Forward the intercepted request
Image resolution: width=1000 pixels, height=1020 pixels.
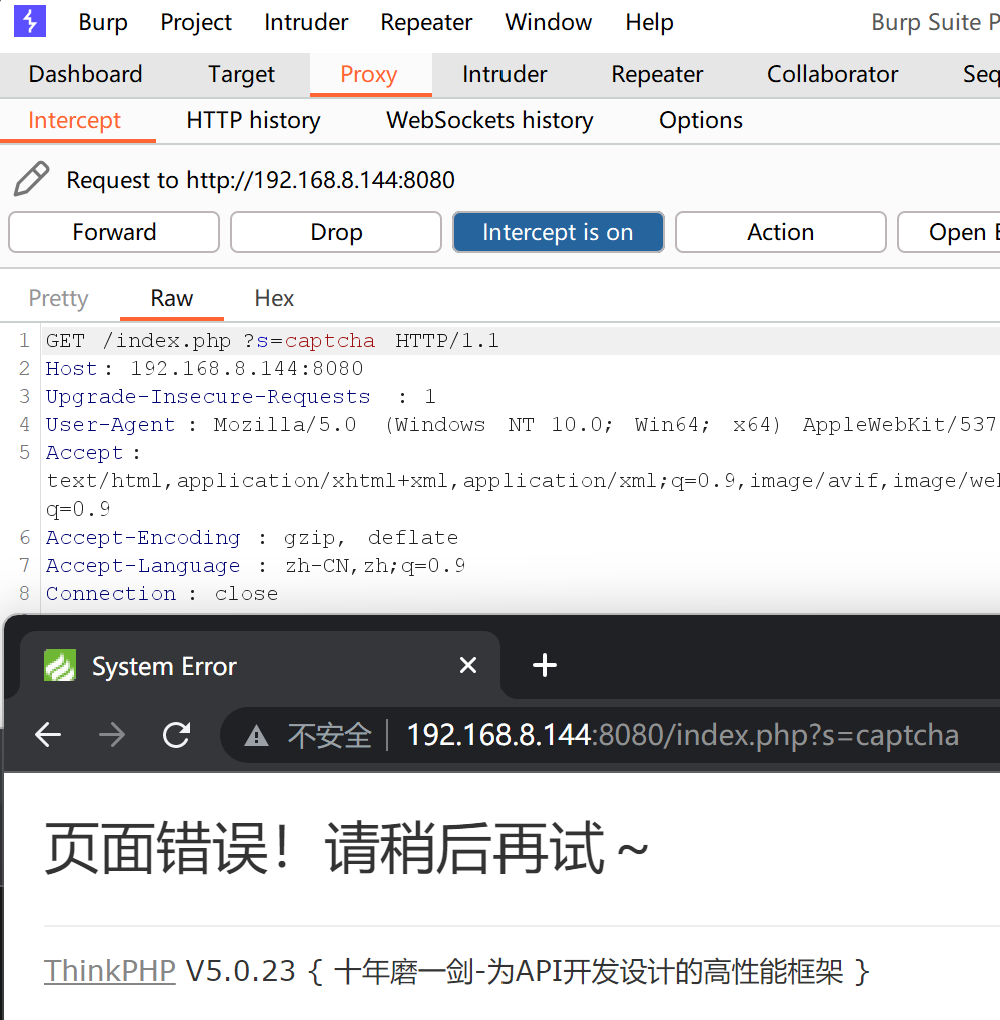click(x=114, y=232)
